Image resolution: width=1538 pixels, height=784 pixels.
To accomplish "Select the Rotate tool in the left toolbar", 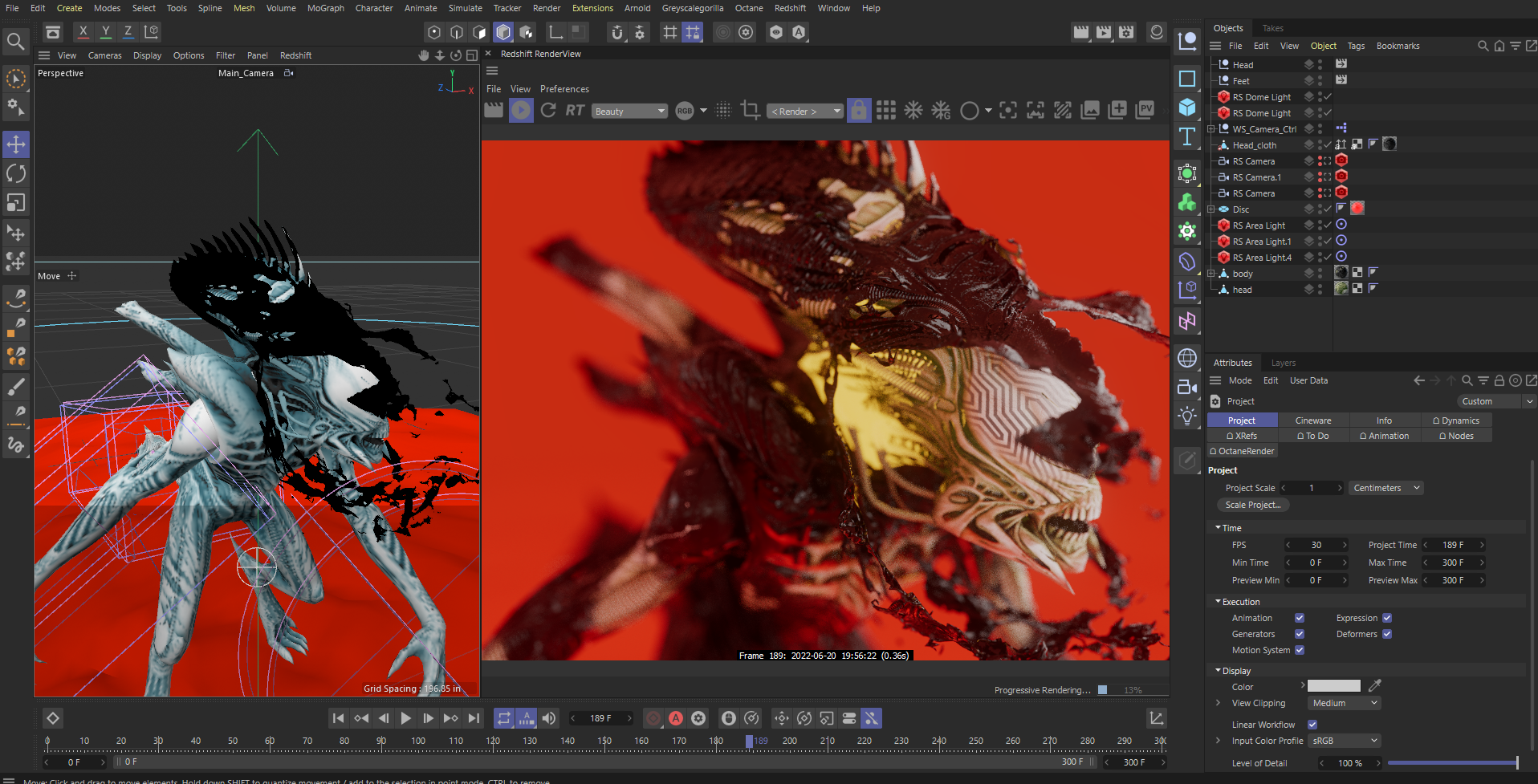I will coord(16,173).
